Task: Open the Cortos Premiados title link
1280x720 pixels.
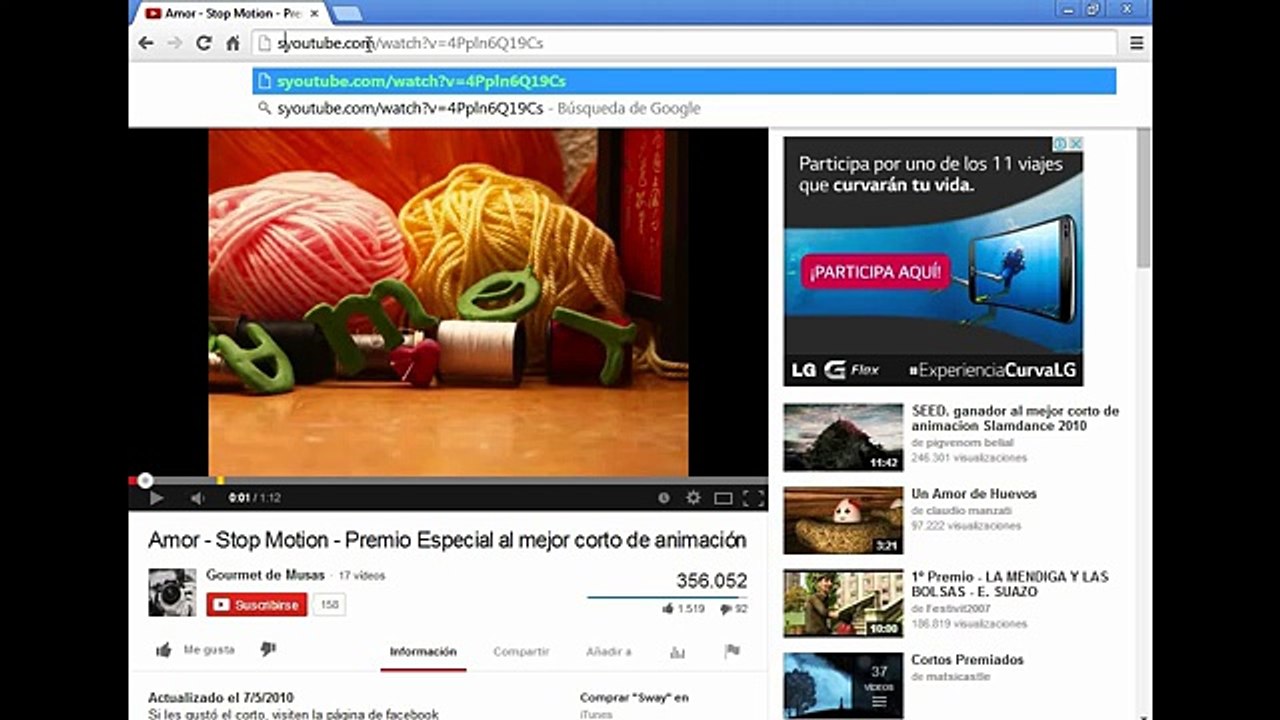Action: click(x=967, y=660)
